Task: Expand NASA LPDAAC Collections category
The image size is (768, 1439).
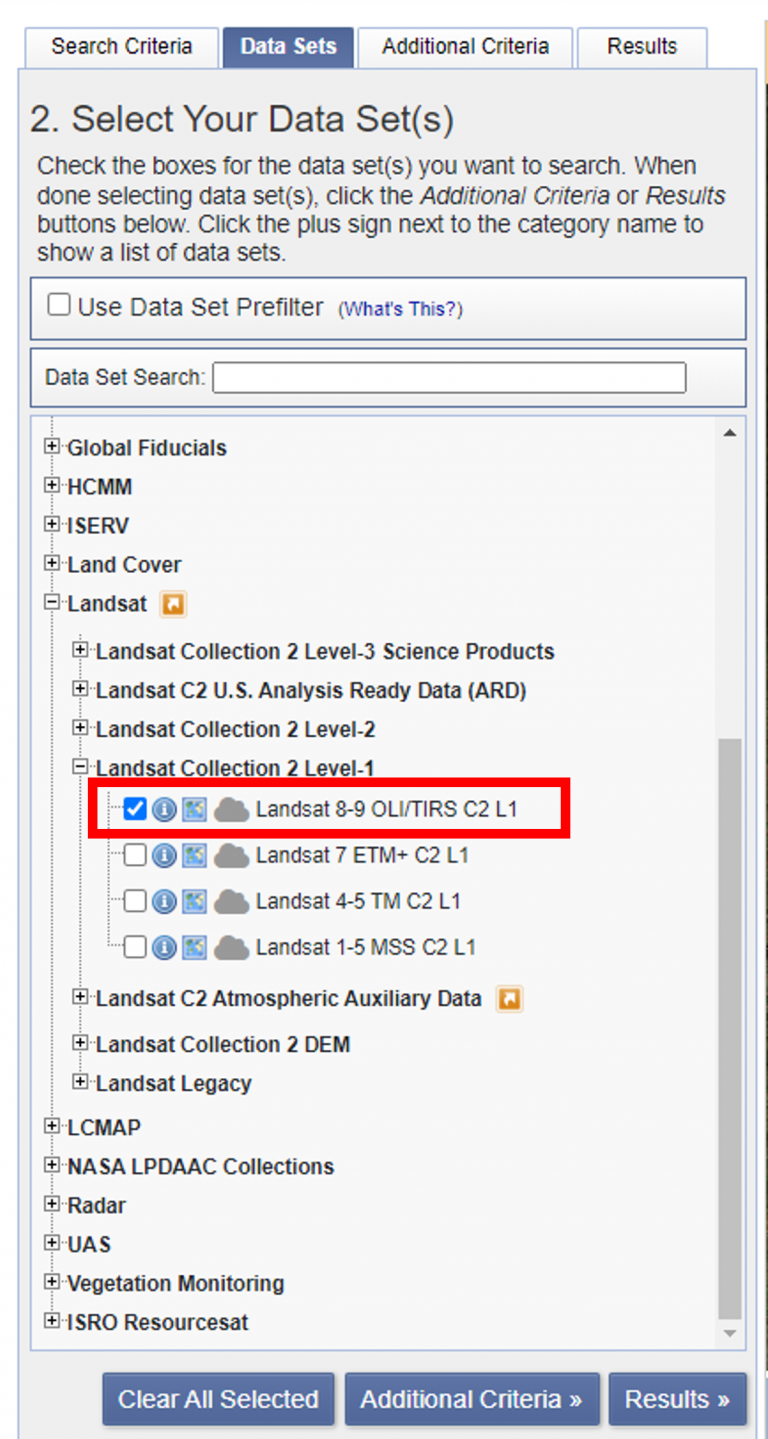Action: 52,1166
